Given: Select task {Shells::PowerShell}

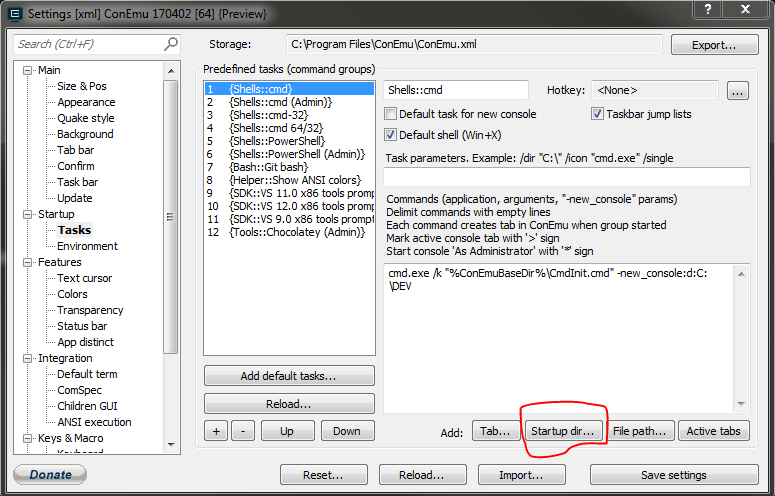Looking at the screenshot, I should (289, 141).
